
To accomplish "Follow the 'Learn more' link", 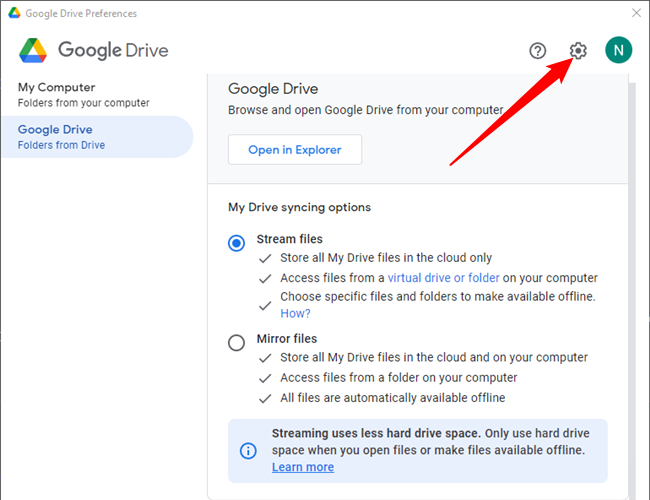I will 303,467.
